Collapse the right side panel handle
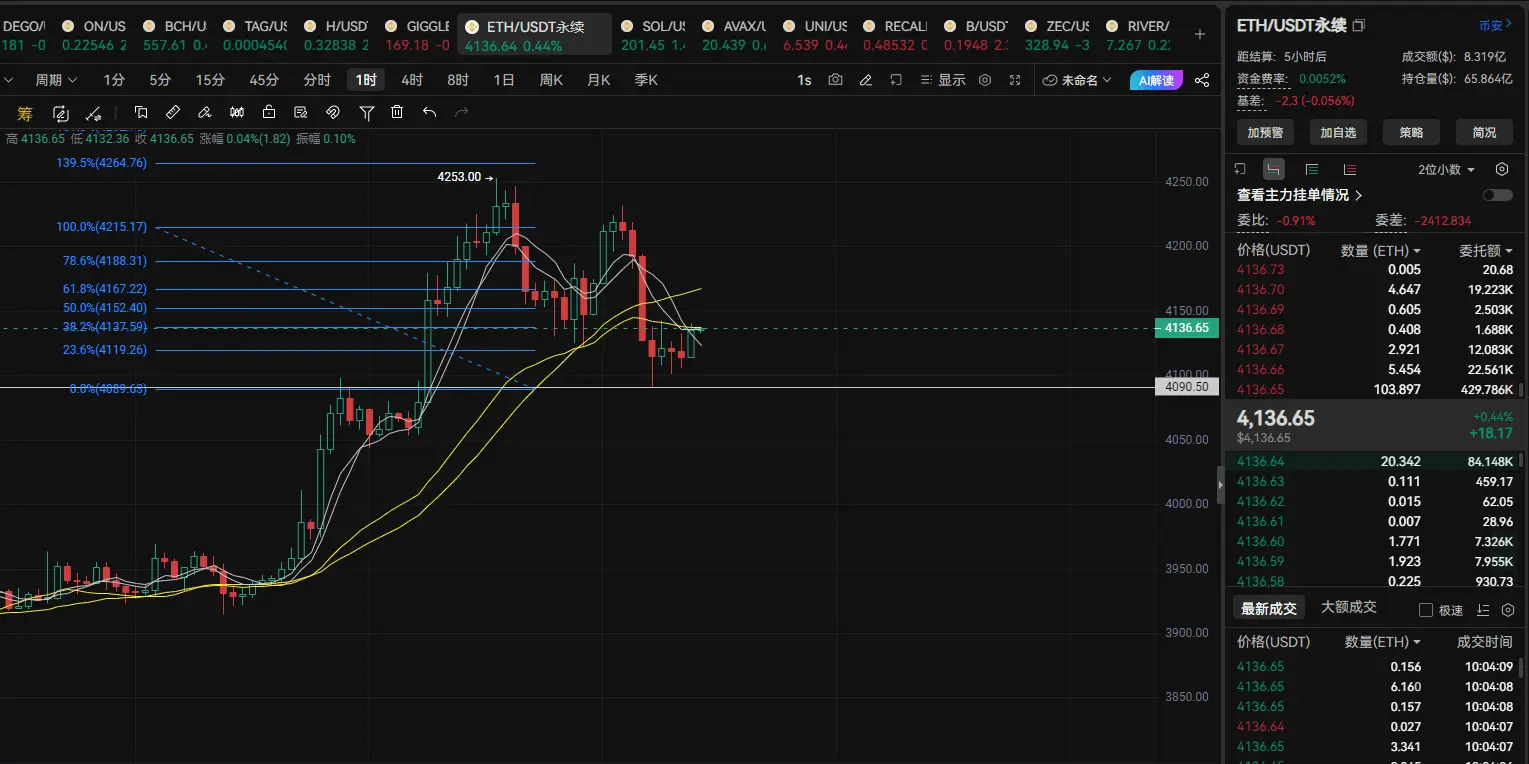Screen dimensions: 1529x764 tap(1219, 485)
